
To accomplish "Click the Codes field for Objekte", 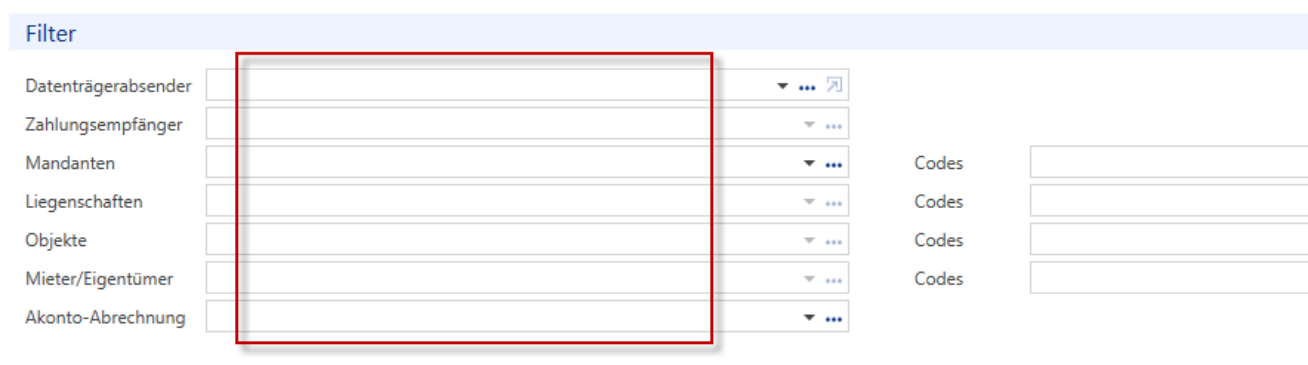I will pos(1169,240).
